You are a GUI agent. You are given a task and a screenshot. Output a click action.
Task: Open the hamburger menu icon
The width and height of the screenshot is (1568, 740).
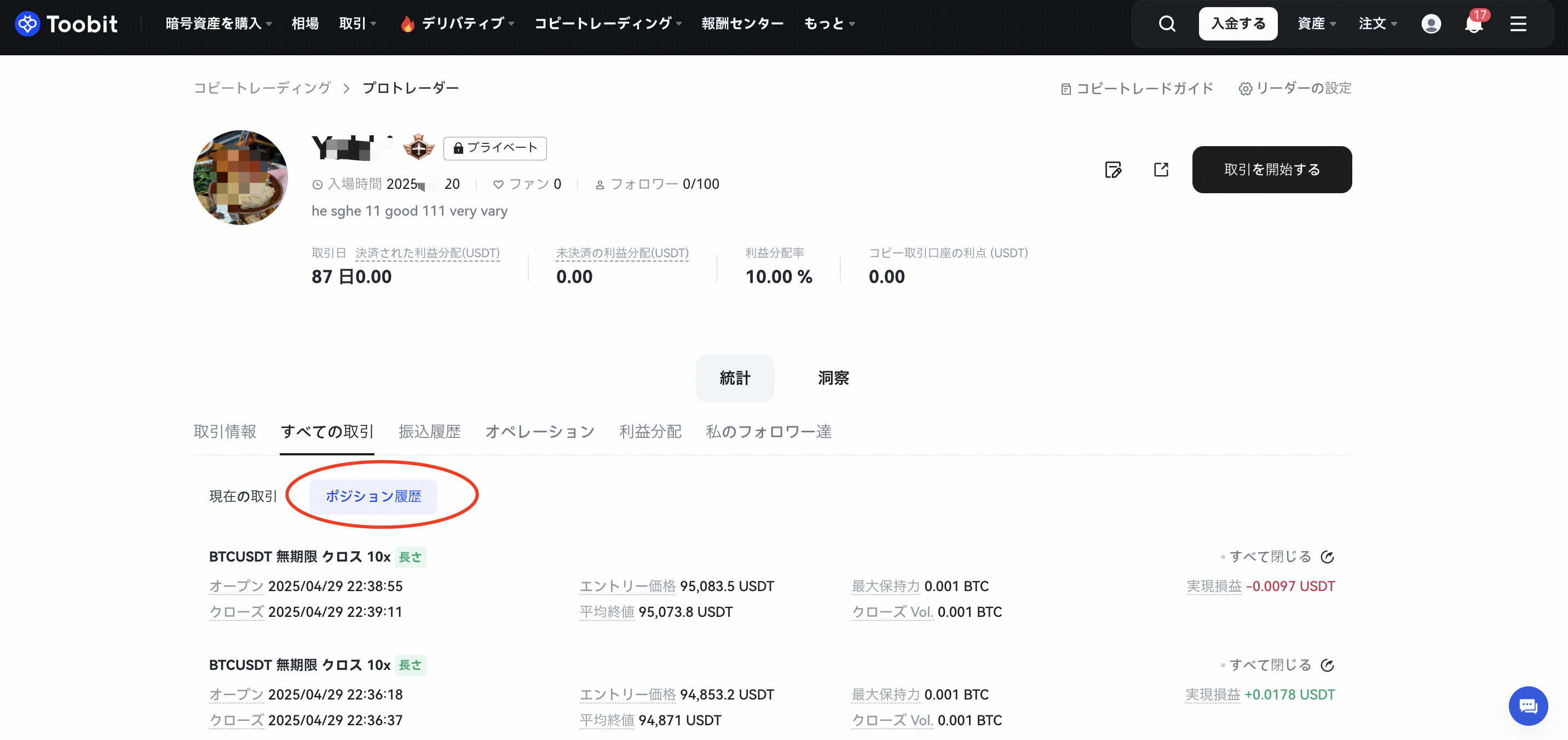[1518, 24]
